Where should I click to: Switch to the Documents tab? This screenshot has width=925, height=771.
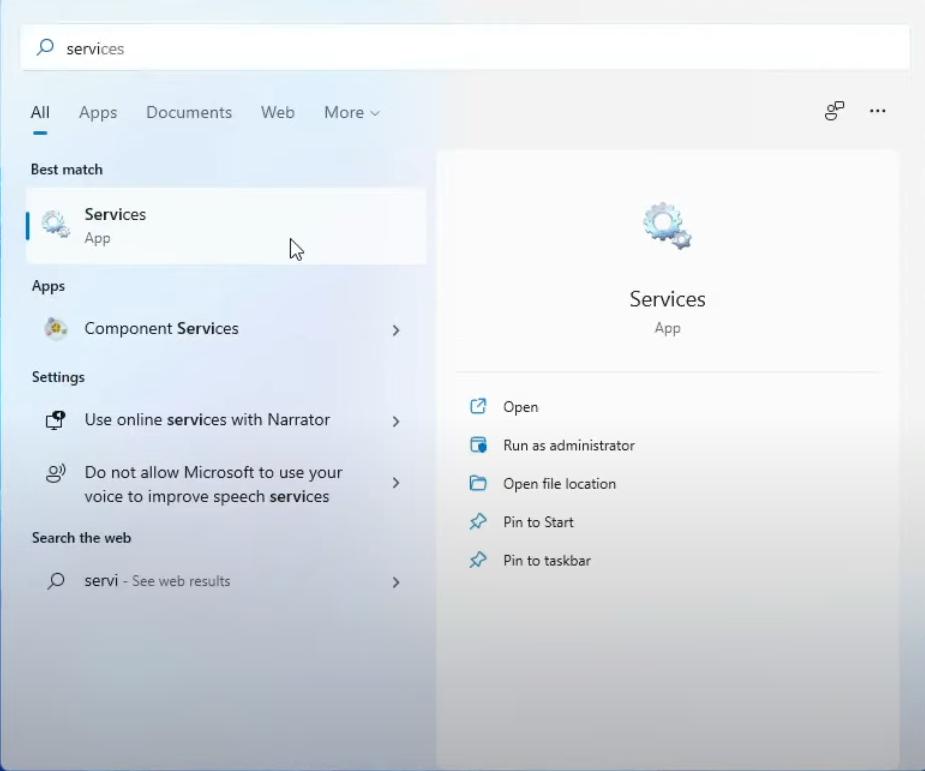point(189,112)
